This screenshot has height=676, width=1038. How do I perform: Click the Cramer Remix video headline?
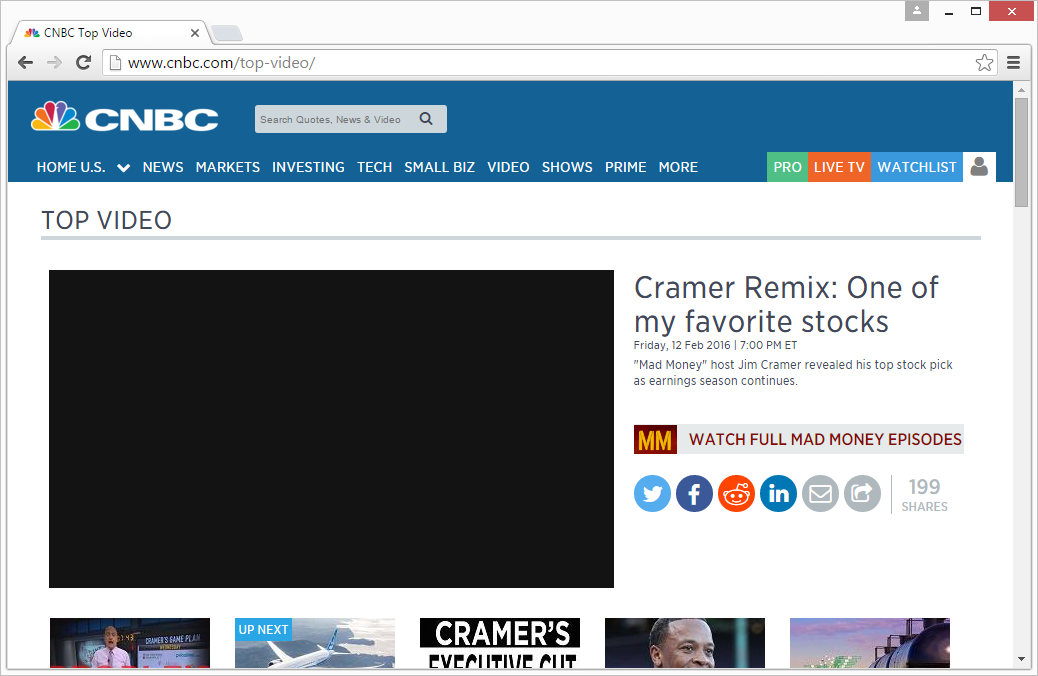(x=786, y=305)
